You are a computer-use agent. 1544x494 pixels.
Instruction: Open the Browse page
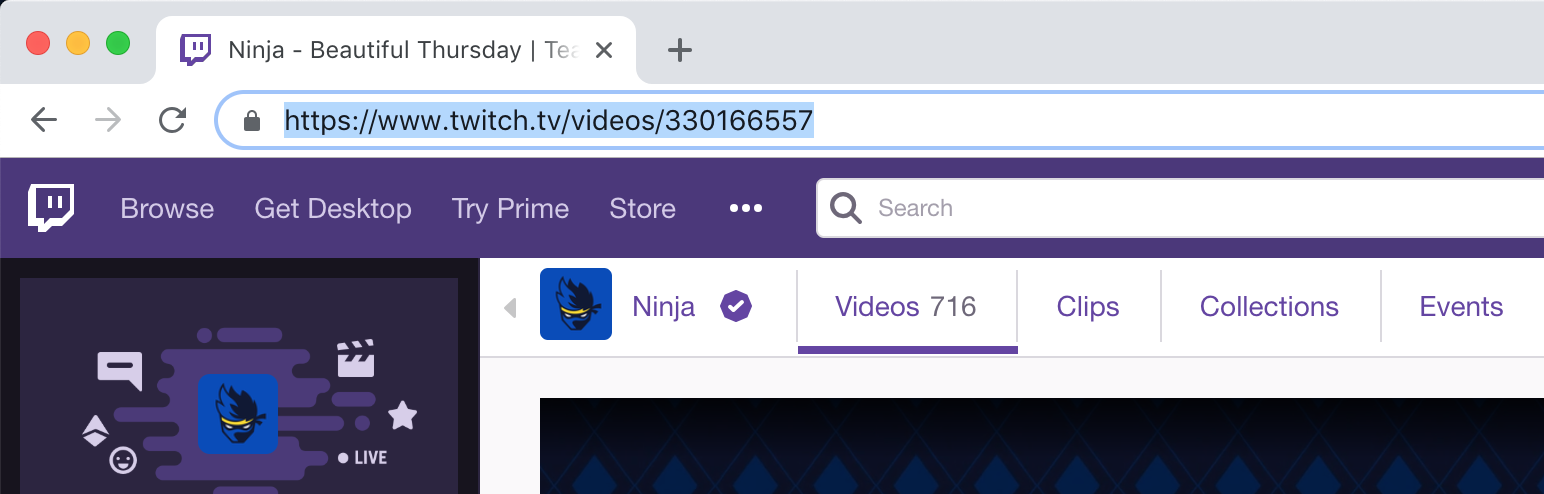pos(167,208)
